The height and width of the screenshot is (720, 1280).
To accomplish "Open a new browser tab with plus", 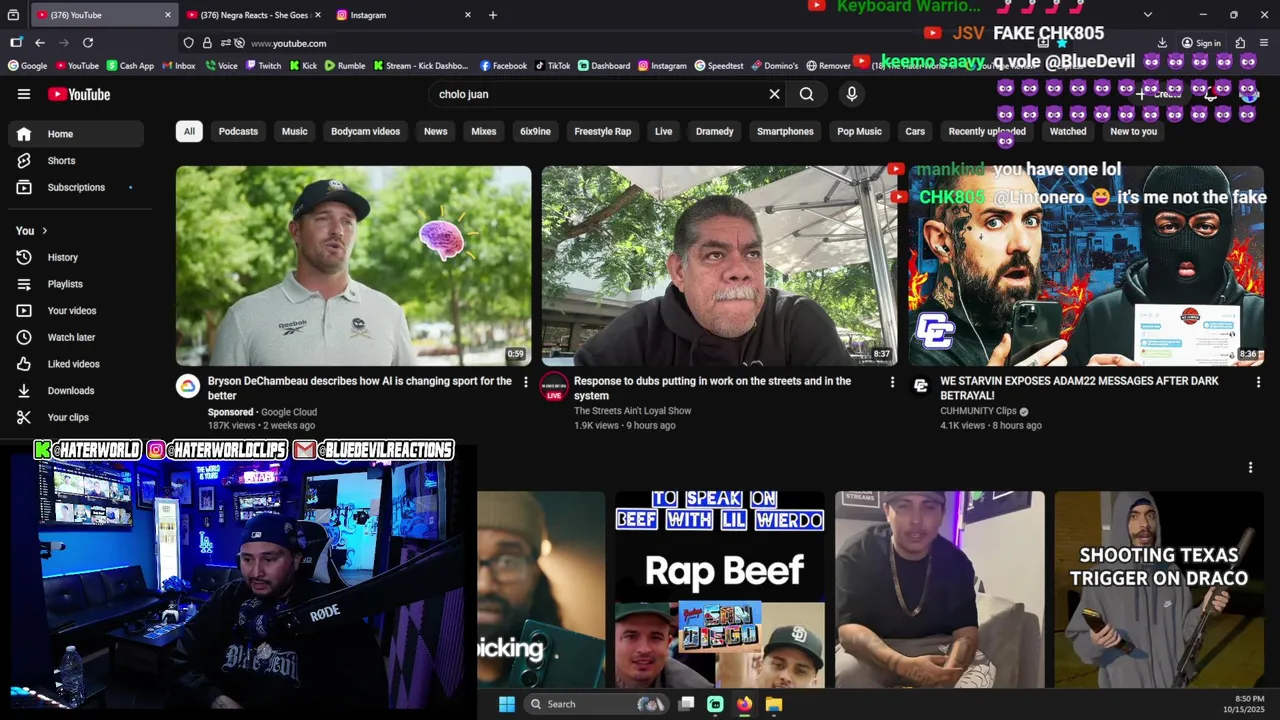I will (492, 15).
